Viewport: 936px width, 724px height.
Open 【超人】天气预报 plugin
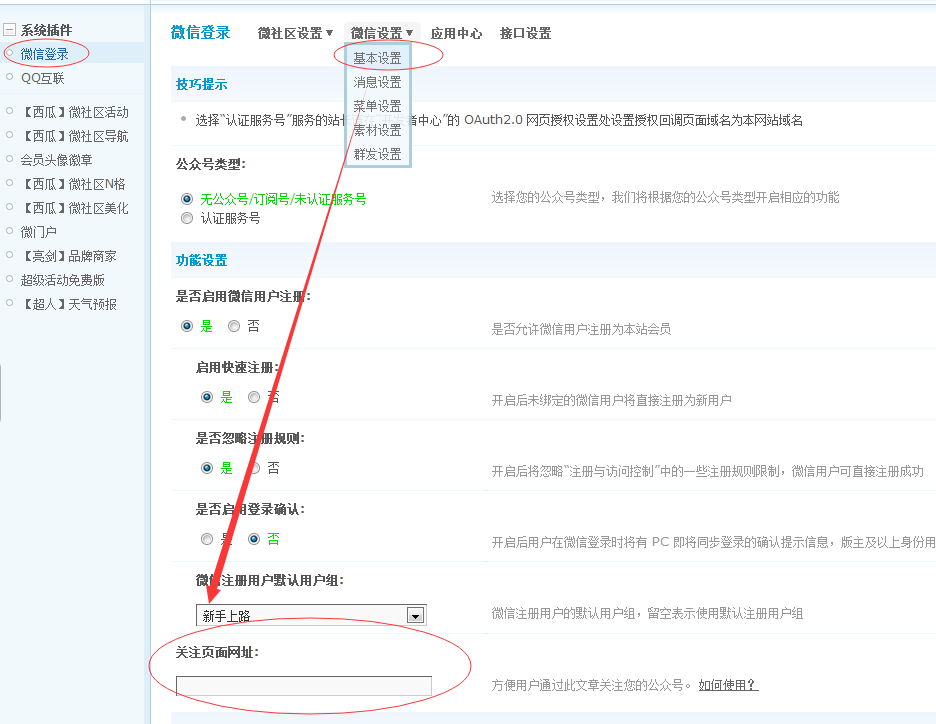[68, 304]
